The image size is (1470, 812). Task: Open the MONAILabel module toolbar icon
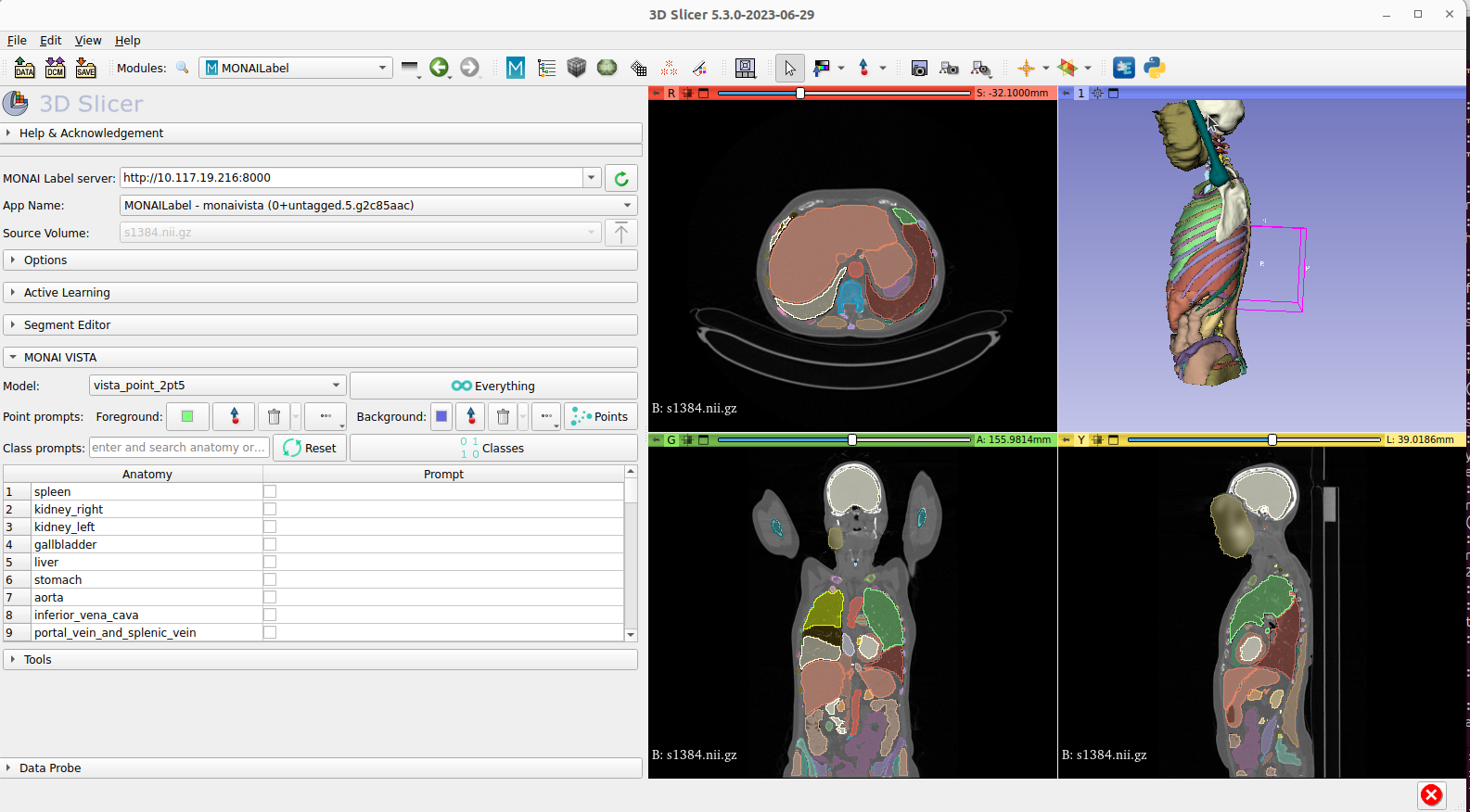516,68
